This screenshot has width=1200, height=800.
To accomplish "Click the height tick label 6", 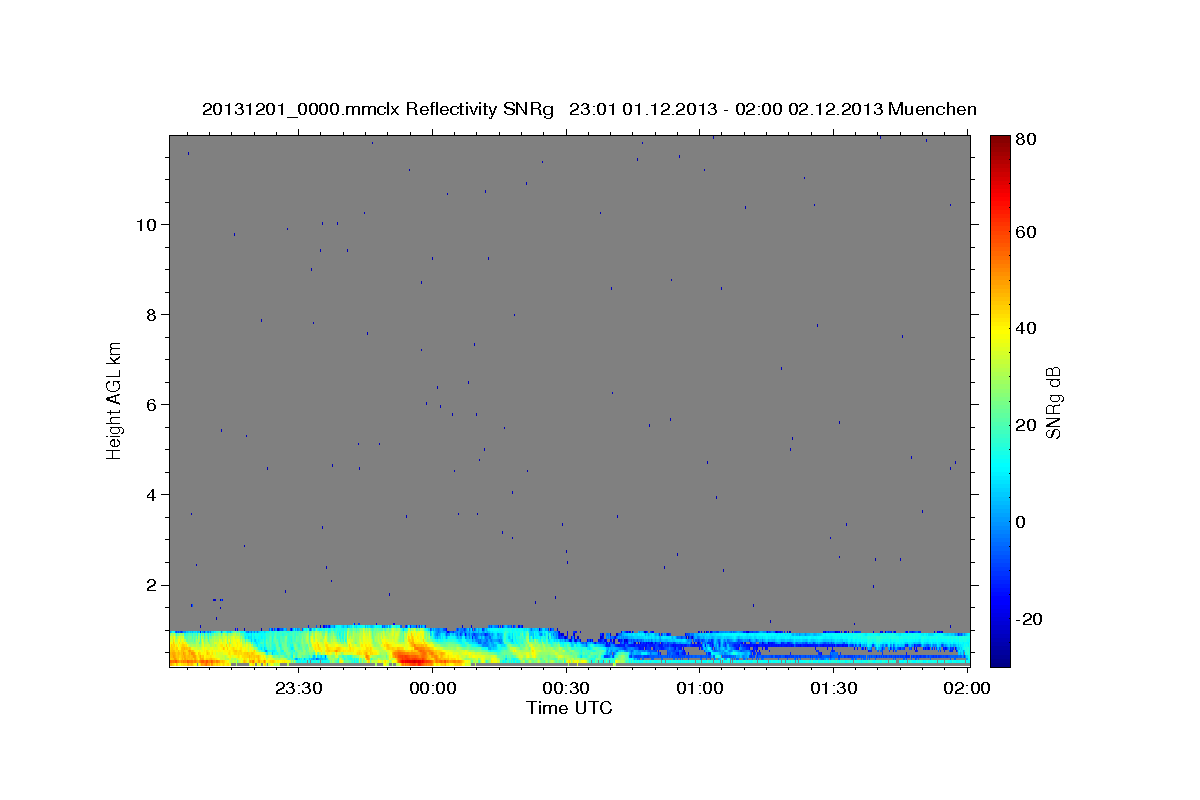I will pyautogui.click(x=150, y=405).
